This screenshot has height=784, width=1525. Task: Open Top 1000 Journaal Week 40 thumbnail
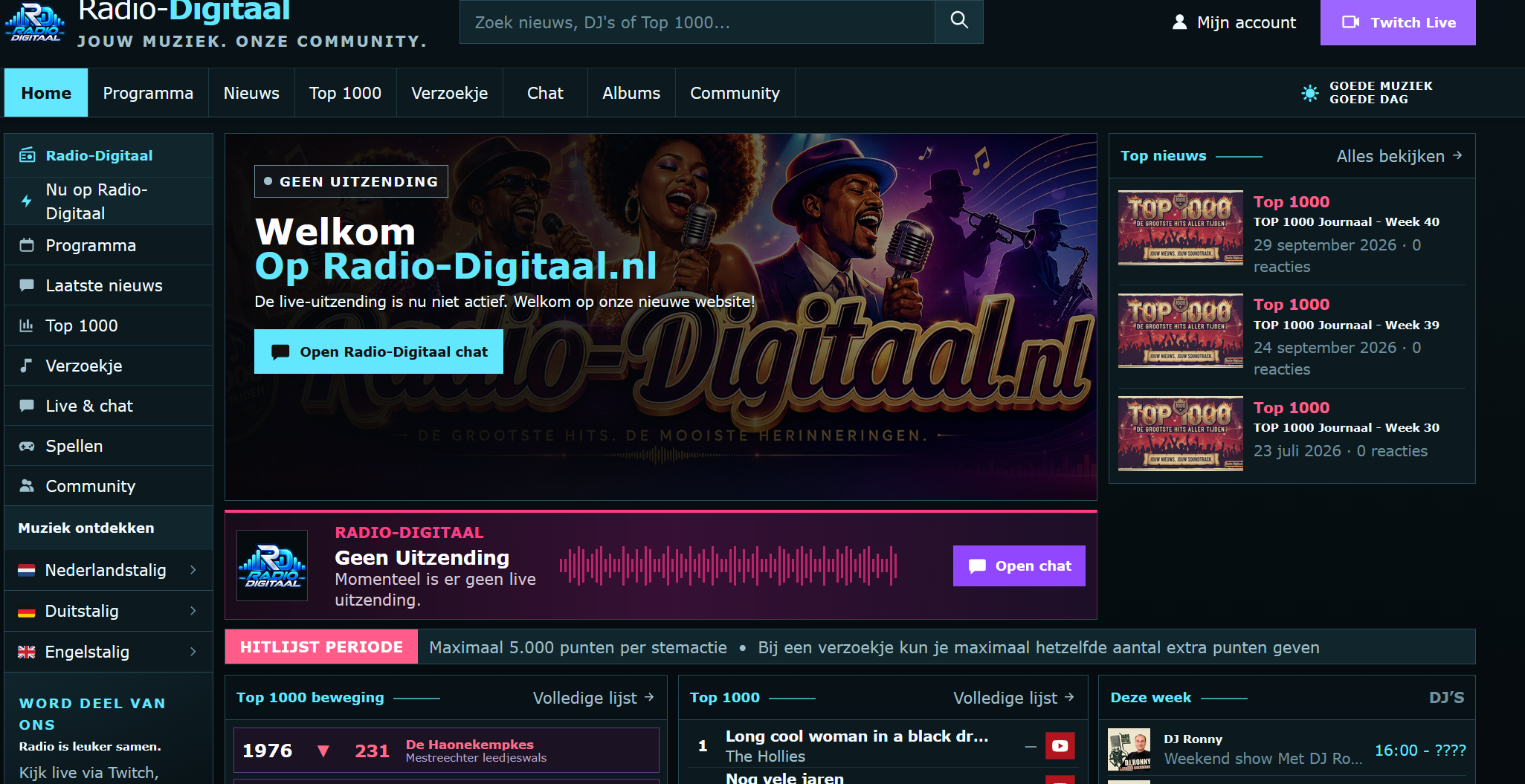click(1181, 227)
